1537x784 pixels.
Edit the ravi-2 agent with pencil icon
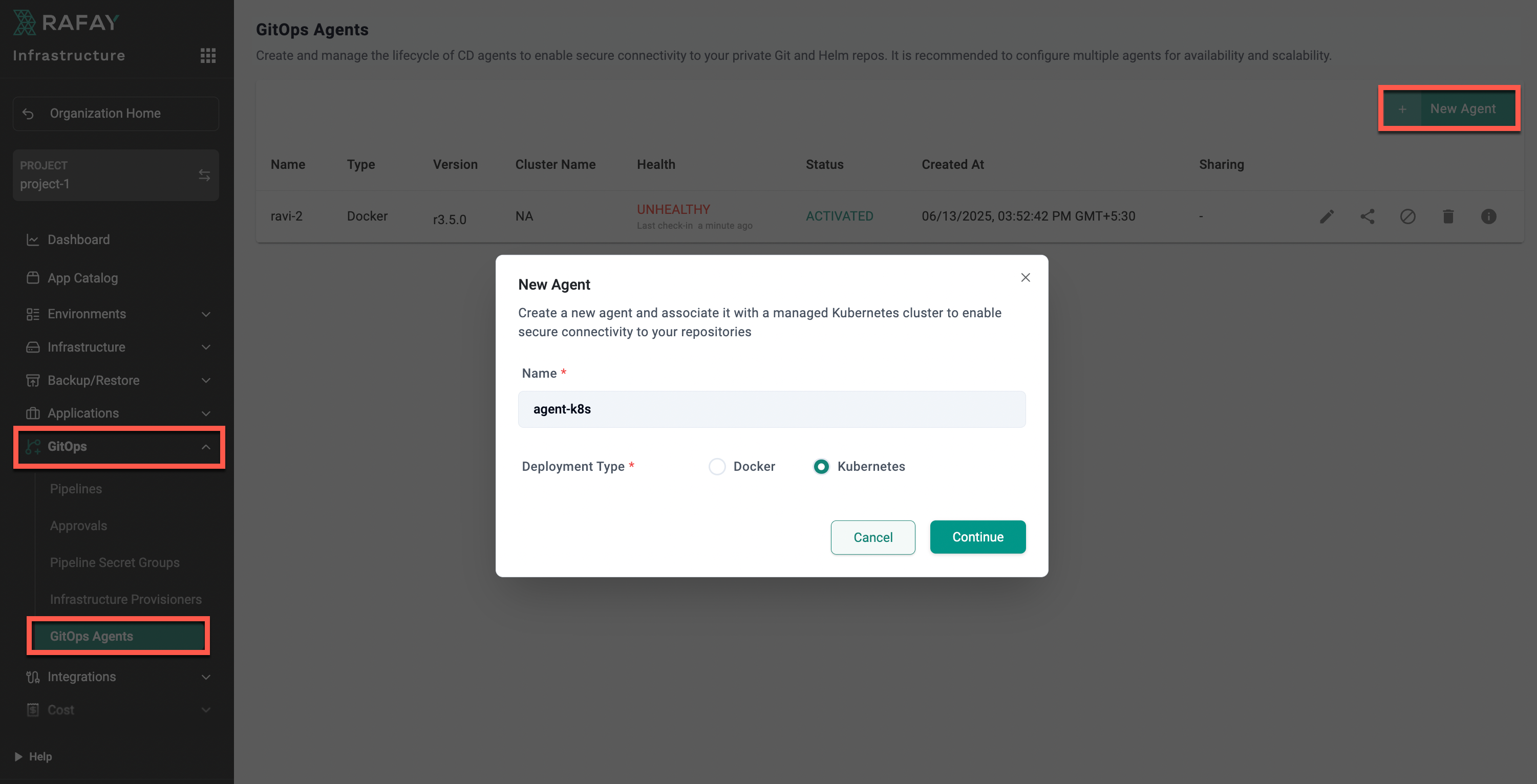1327,216
